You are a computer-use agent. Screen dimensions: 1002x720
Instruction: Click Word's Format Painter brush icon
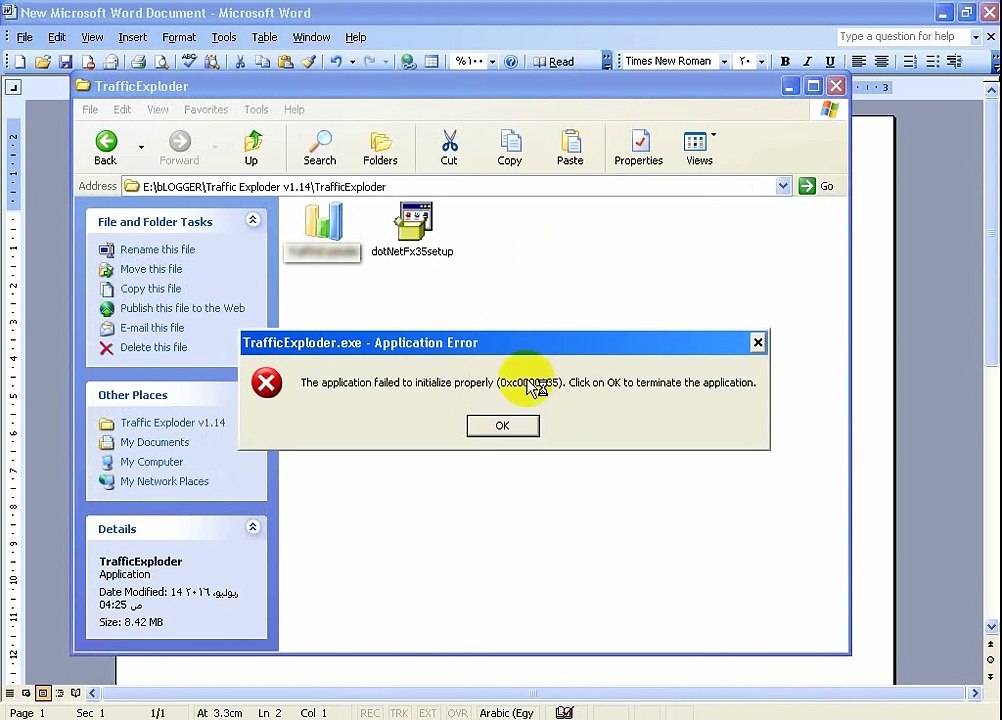click(309, 61)
